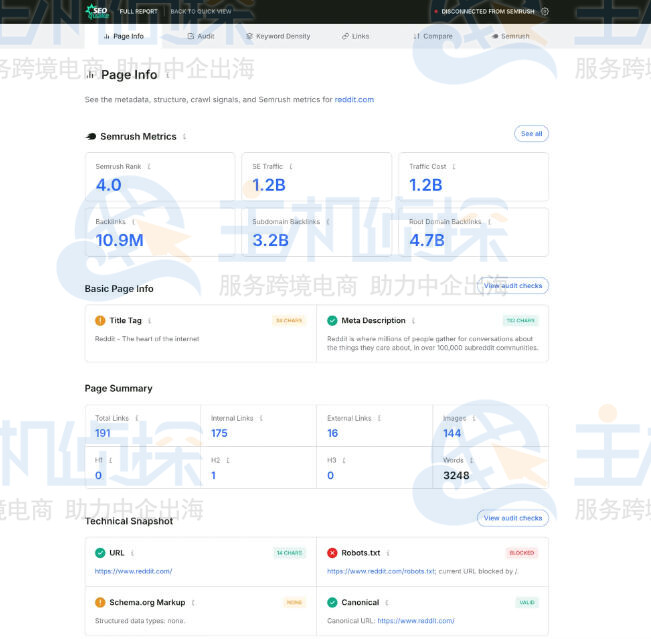Click the Images value 144
This screenshot has height=639, width=651.
[x=452, y=433]
